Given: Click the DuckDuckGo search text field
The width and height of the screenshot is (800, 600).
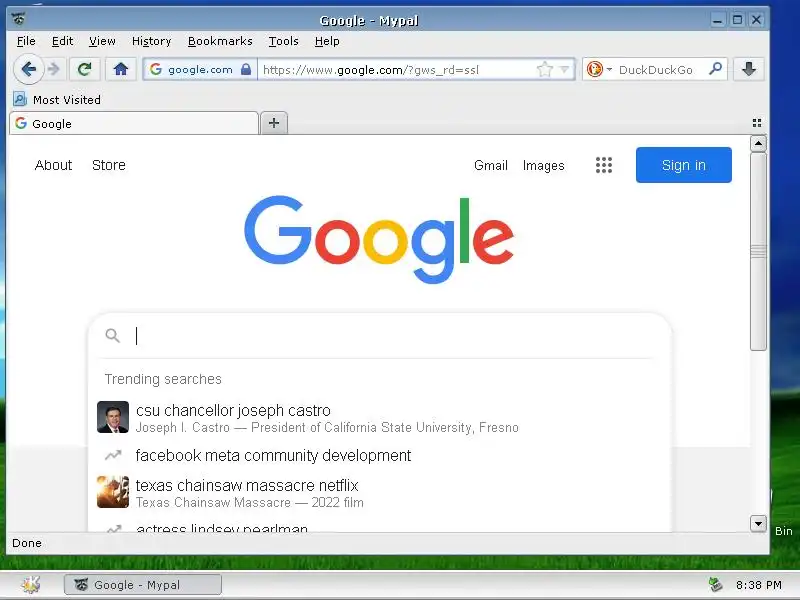Looking at the screenshot, I should [658, 69].
